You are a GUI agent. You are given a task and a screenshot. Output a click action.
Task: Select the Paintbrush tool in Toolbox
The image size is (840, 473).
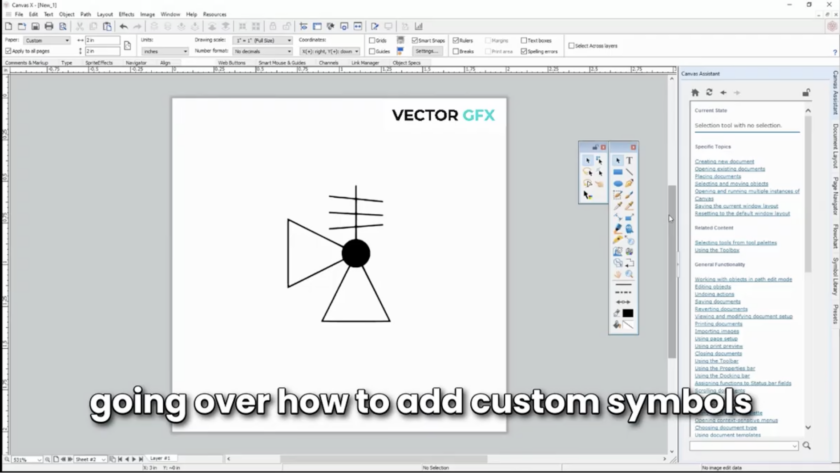(629, 195)
